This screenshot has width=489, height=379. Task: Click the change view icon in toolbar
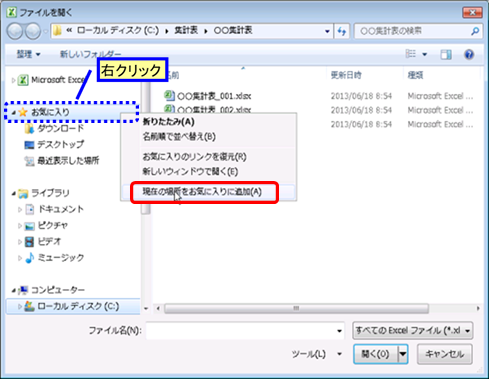click(x=411, y=54)
